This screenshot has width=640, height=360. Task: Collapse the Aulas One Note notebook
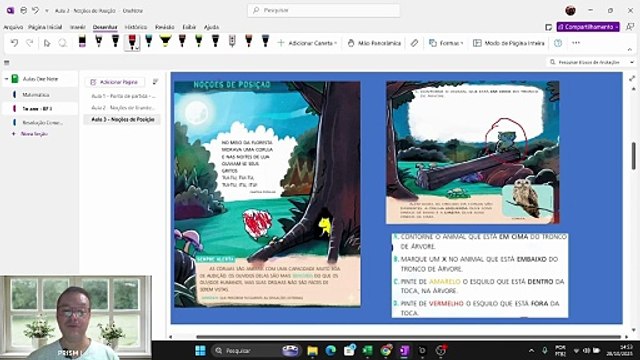point(6,79)
